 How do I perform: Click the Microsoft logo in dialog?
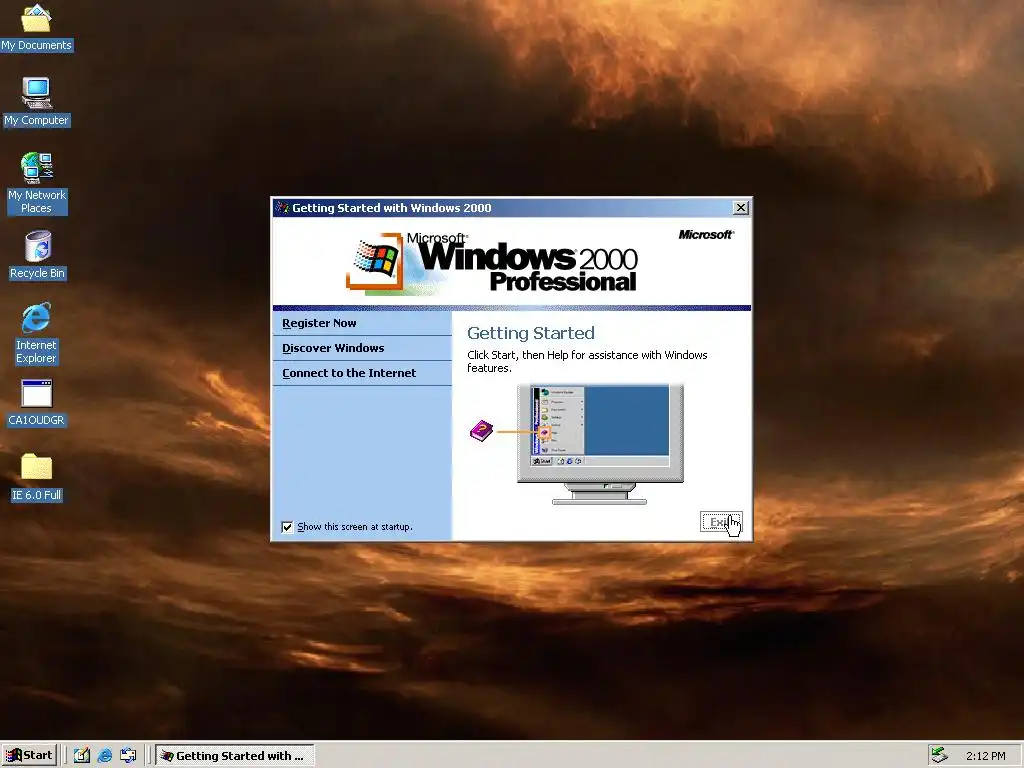pos(706,234)
